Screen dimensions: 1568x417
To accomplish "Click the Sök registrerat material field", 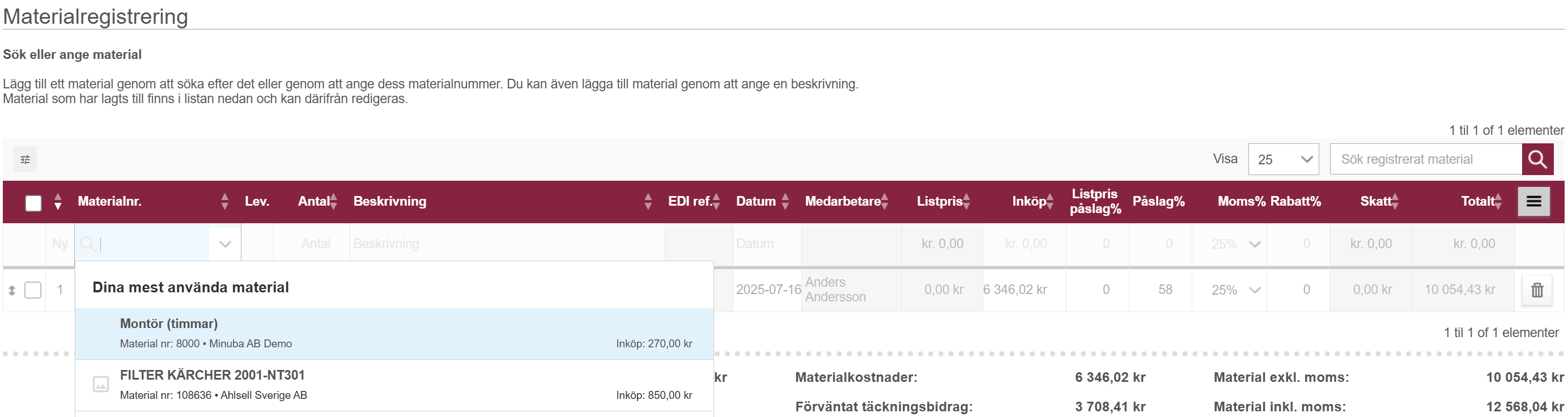I will (x=1426, y=160).
